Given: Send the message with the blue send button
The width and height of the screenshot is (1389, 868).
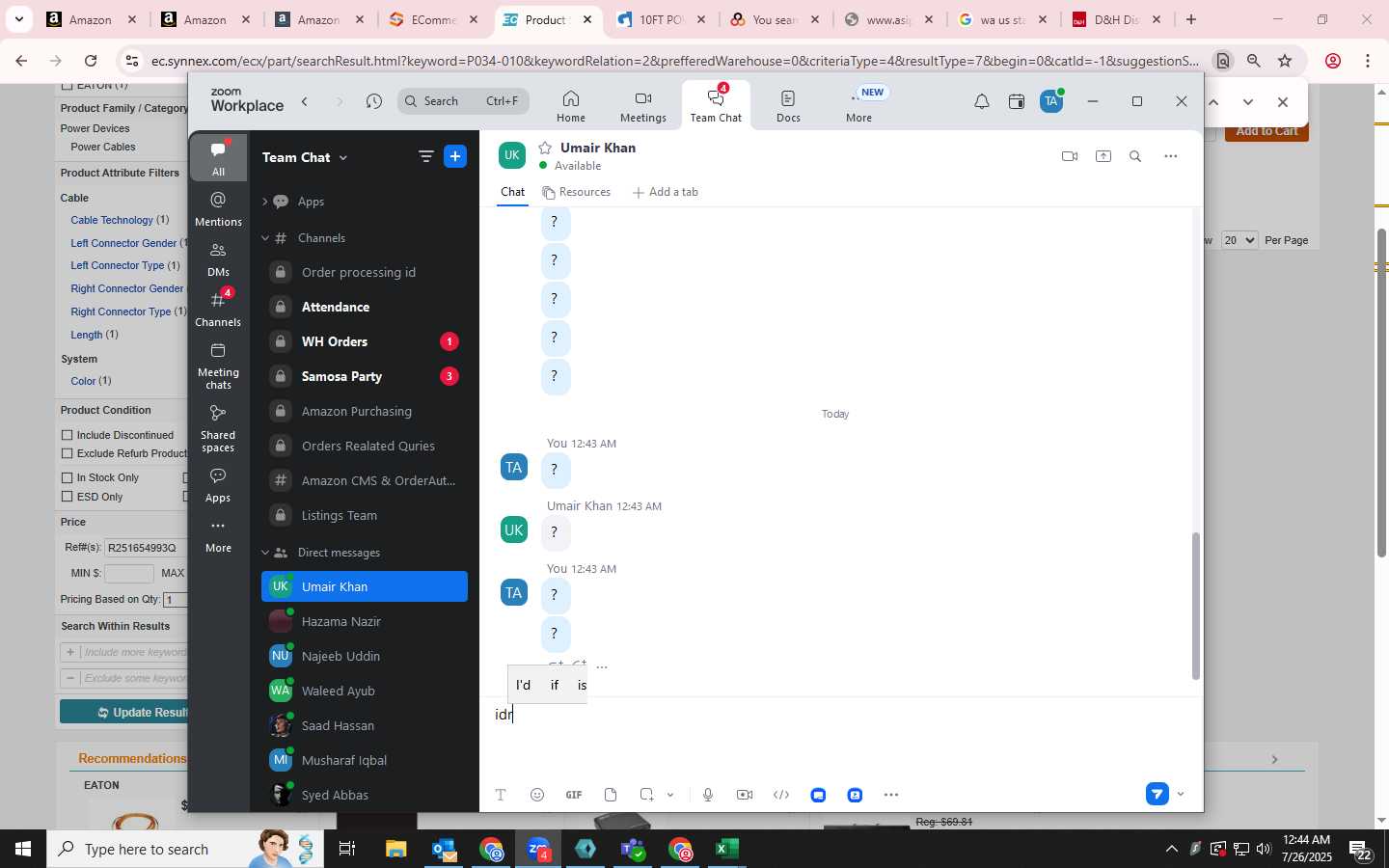Looking at the screenshot, I should pyautogui.click(x=1157, y=794).
